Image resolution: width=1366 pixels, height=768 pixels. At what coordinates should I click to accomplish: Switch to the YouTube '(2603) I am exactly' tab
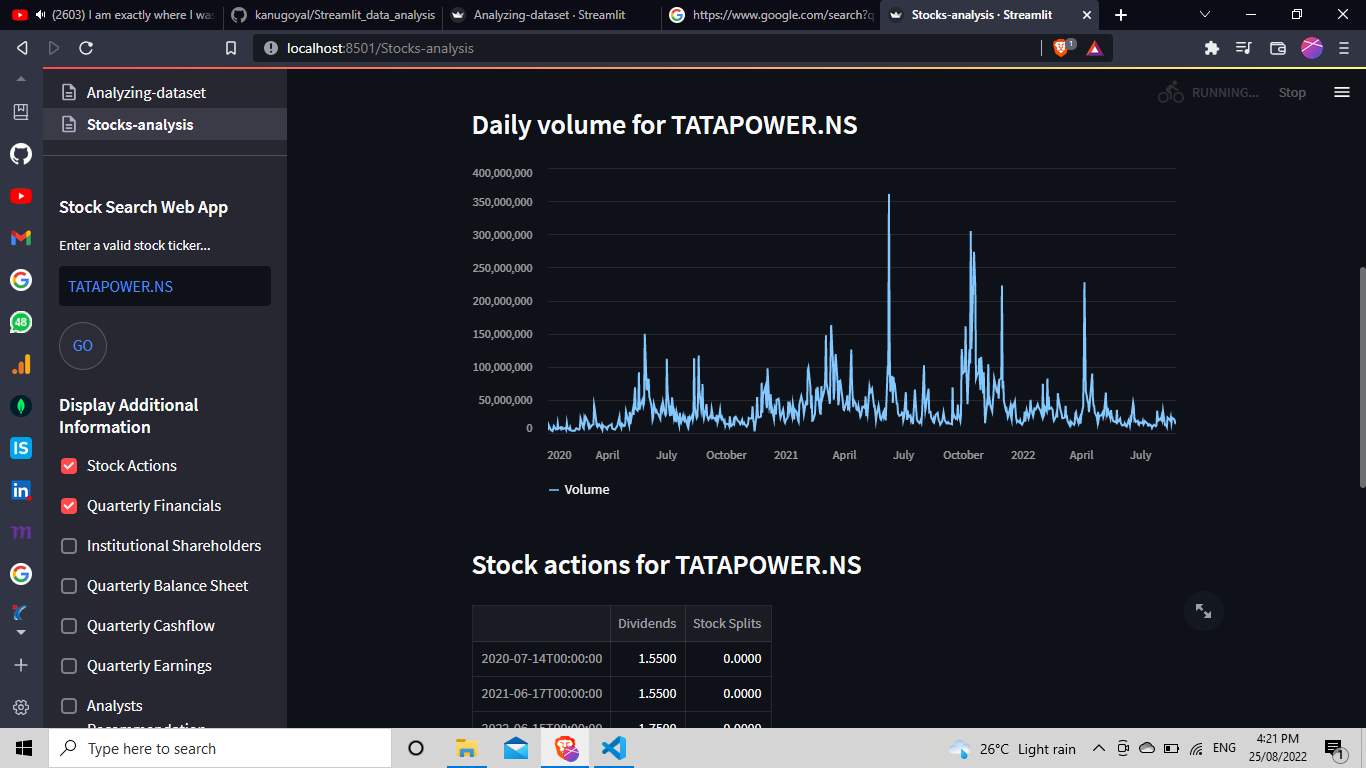point(112,15)
